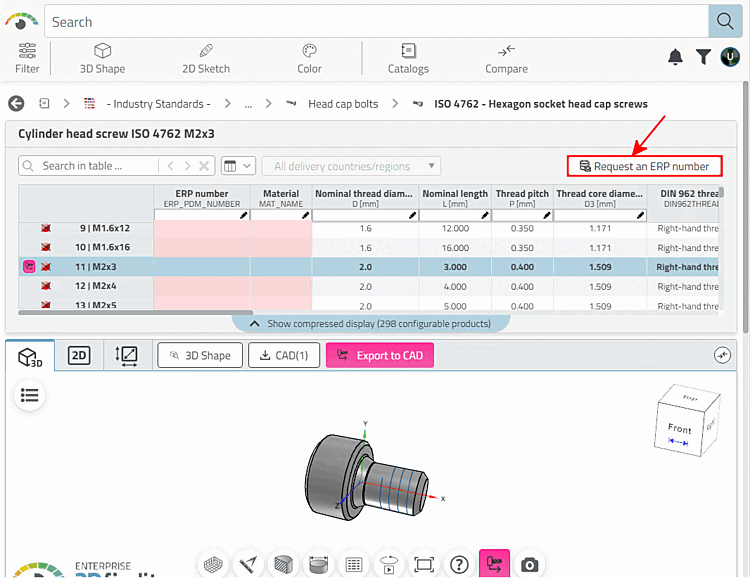Viewport: 750px width, 578px height.
Task: Open the dimensions view tab
Action: [x=126, y=356]
